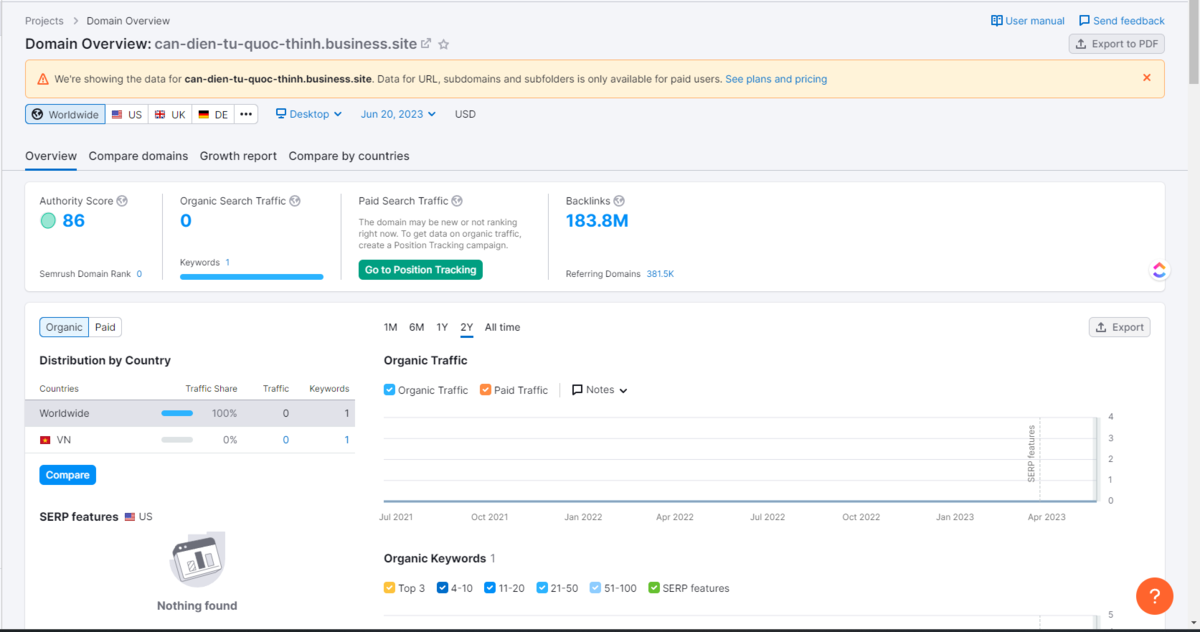Viewport: 1200px width, 632px height.
Task: Click the chart Export button
Action: click(x=1120, y=327)
